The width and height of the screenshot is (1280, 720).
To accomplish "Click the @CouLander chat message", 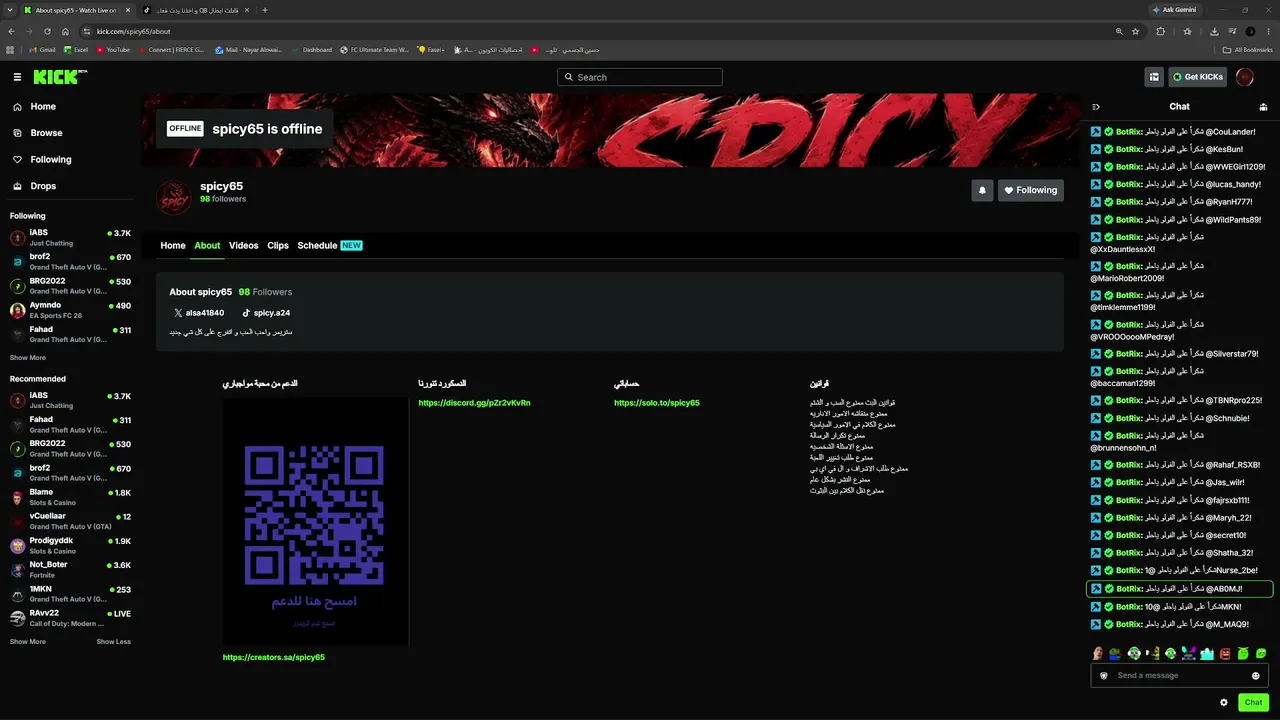I will pyautogui.click(x=1179, y=132).
